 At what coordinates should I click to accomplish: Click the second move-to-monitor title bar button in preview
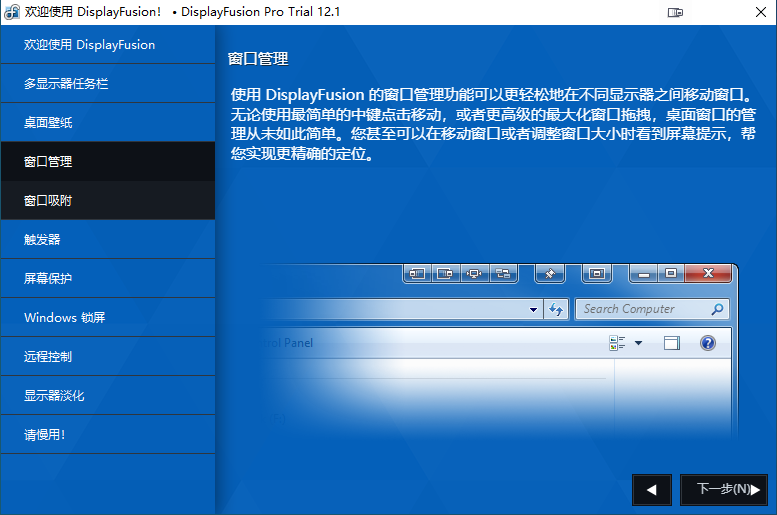pos(445,274)
